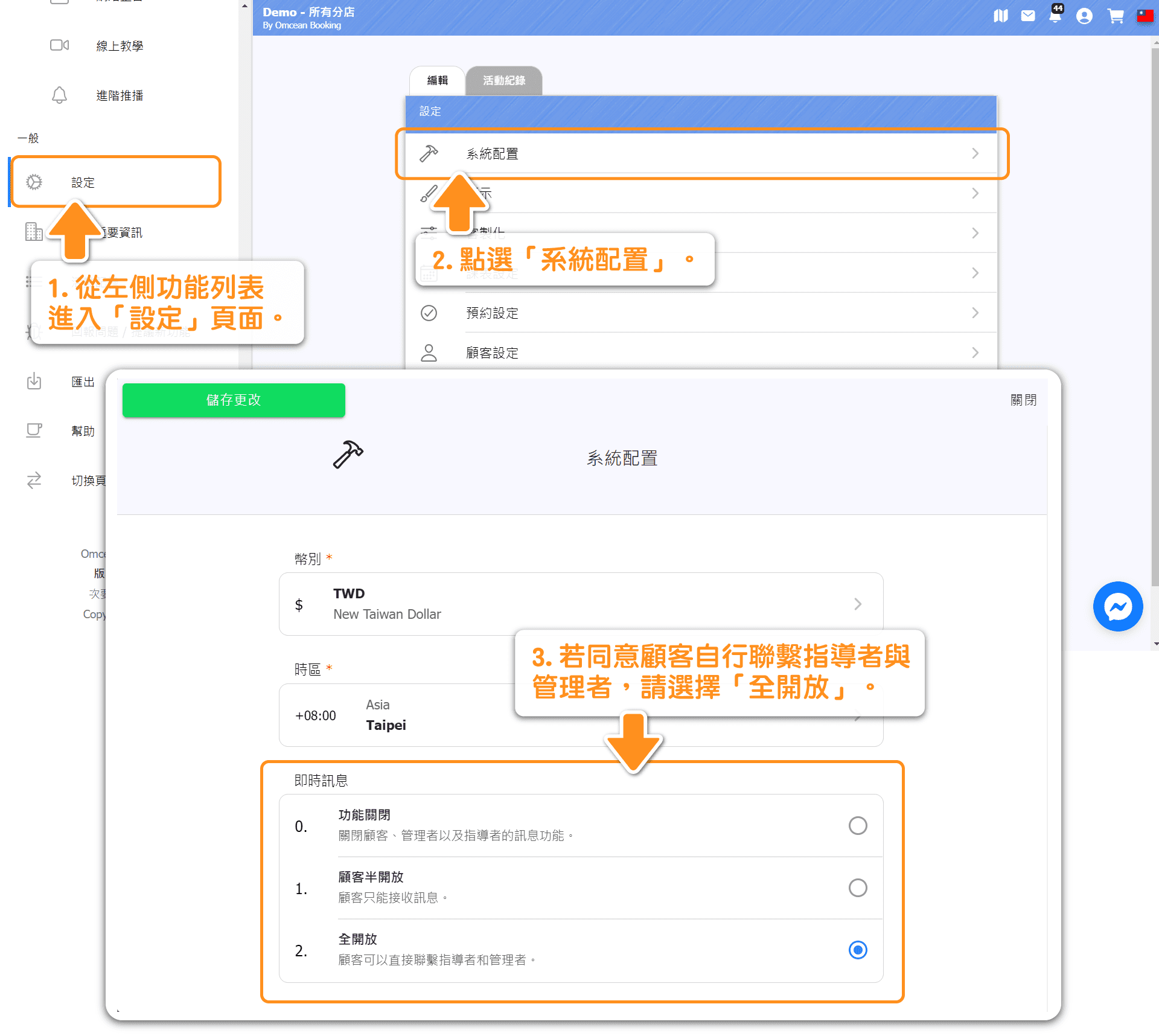Click the 關閉 link
1159x1036 pixels.
[x=1023, y=400]
